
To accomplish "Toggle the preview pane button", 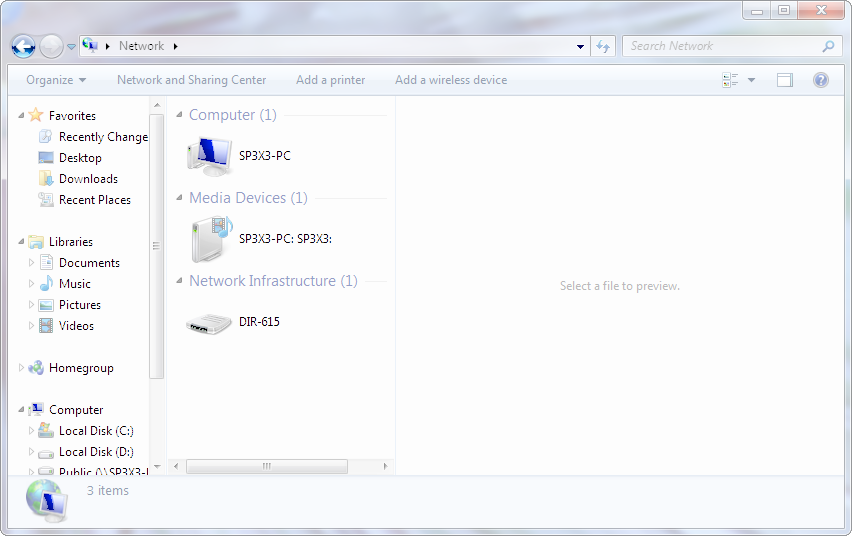I will (x=785, y=80).
